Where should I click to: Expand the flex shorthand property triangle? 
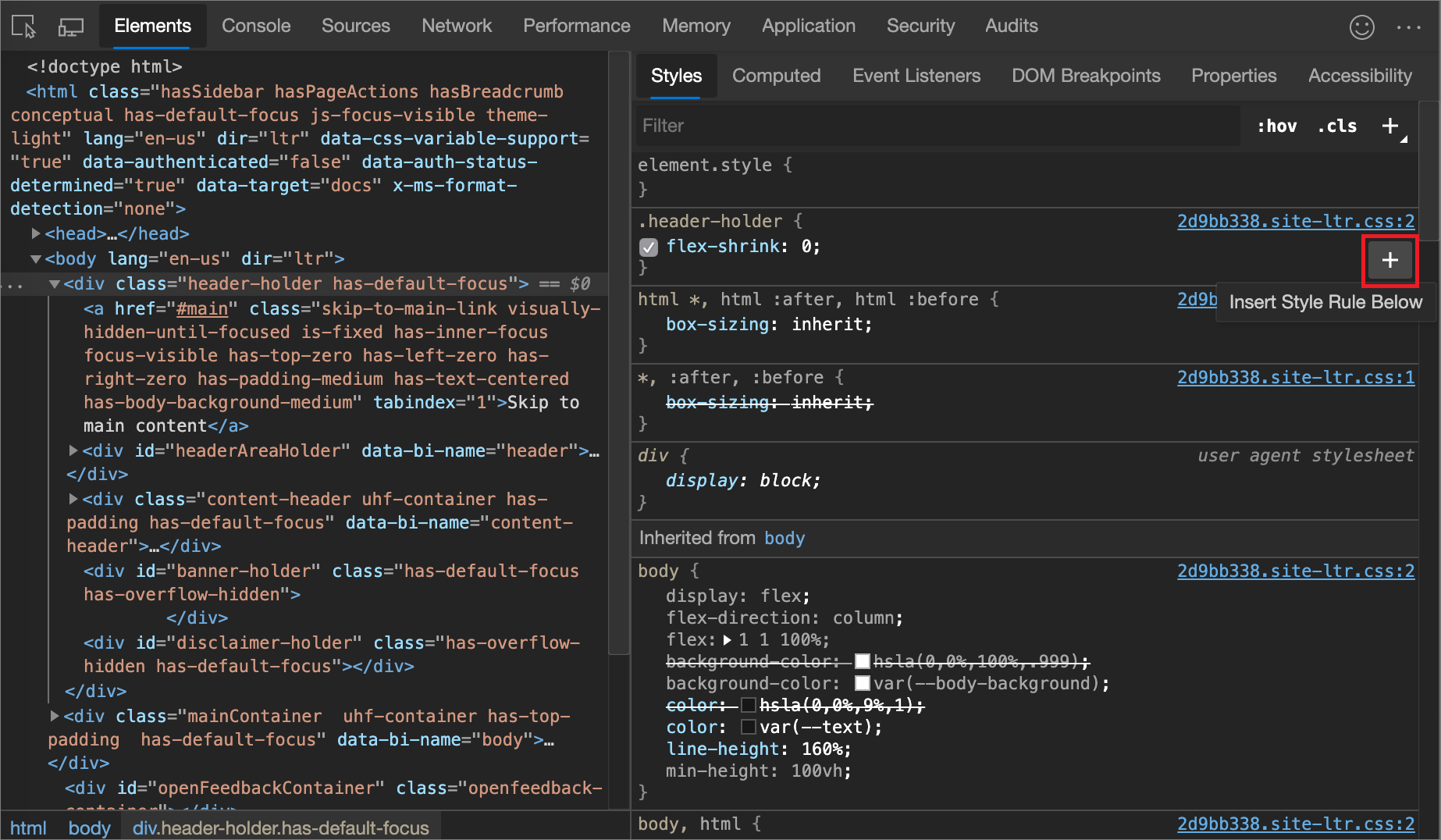tap(728, 640)
